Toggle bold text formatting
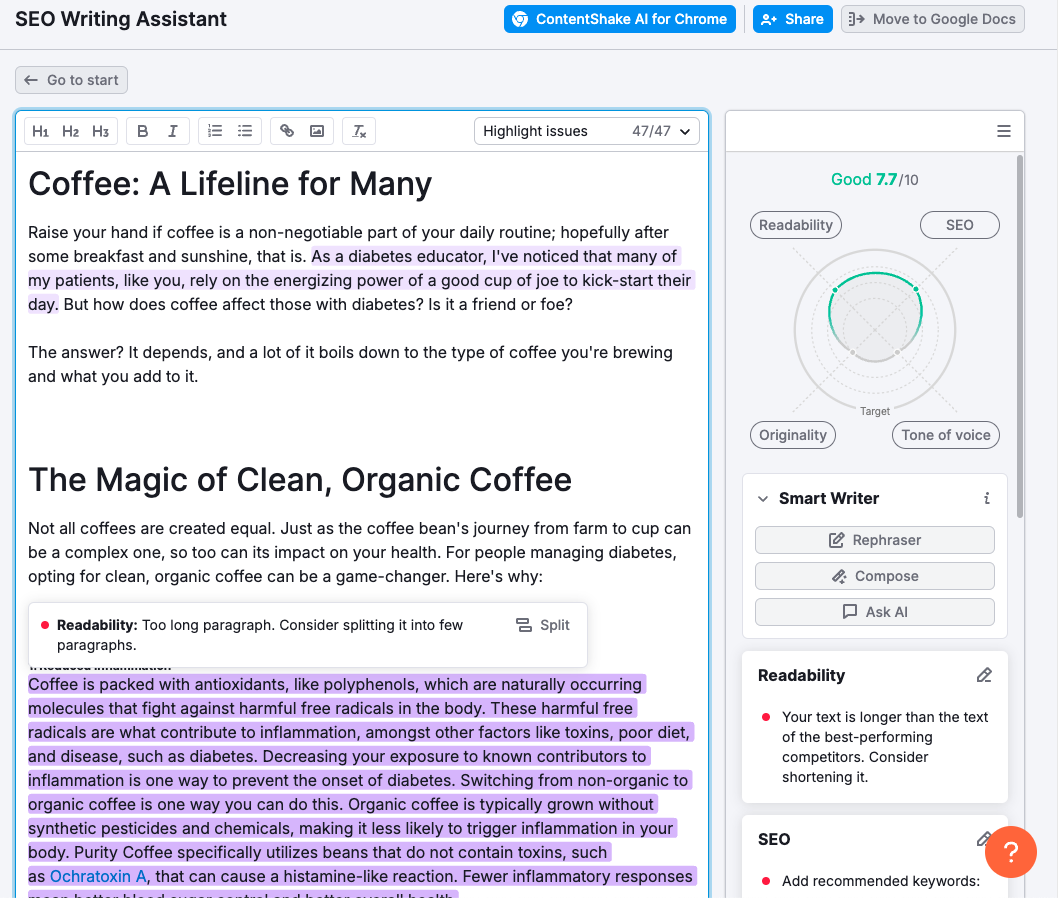 point(143,131)
